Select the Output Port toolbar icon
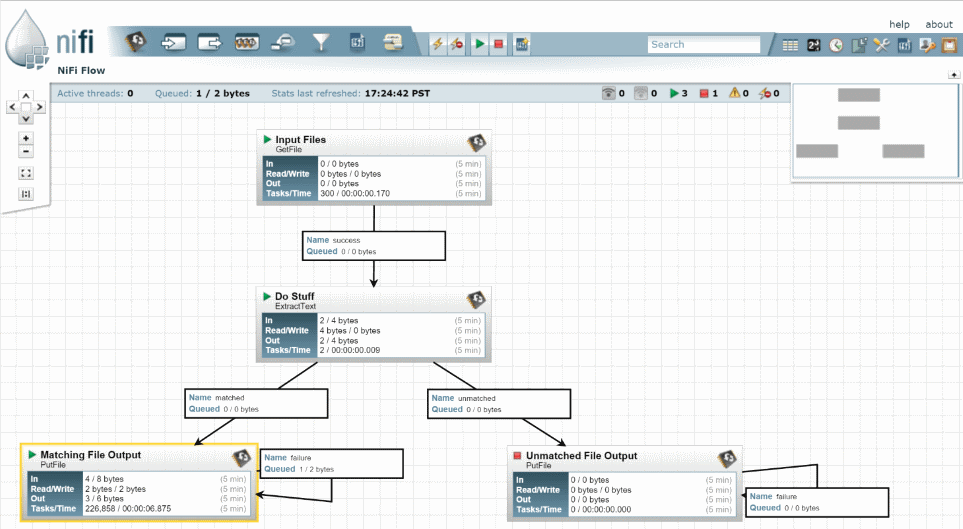963x529 pixels. tap(209, 42)
